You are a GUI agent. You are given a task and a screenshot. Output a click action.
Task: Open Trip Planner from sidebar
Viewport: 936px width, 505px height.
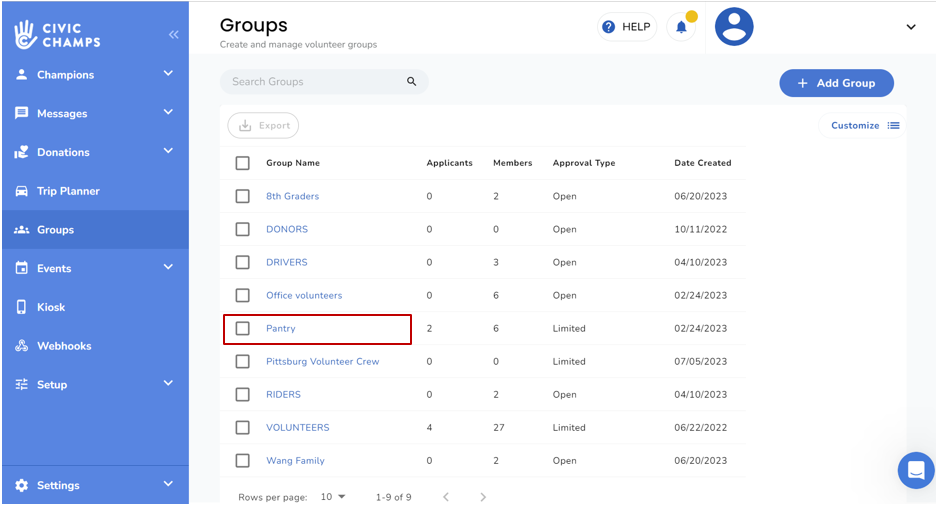coord(68,191)
